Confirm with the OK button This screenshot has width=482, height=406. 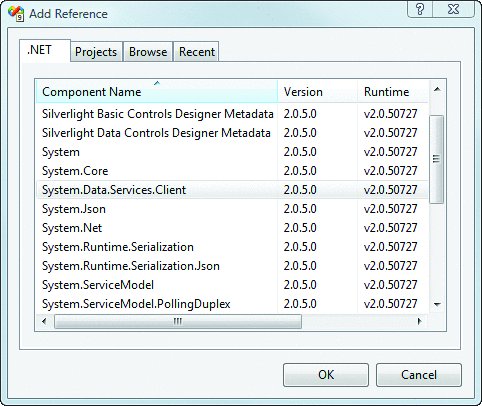point(326,375)
